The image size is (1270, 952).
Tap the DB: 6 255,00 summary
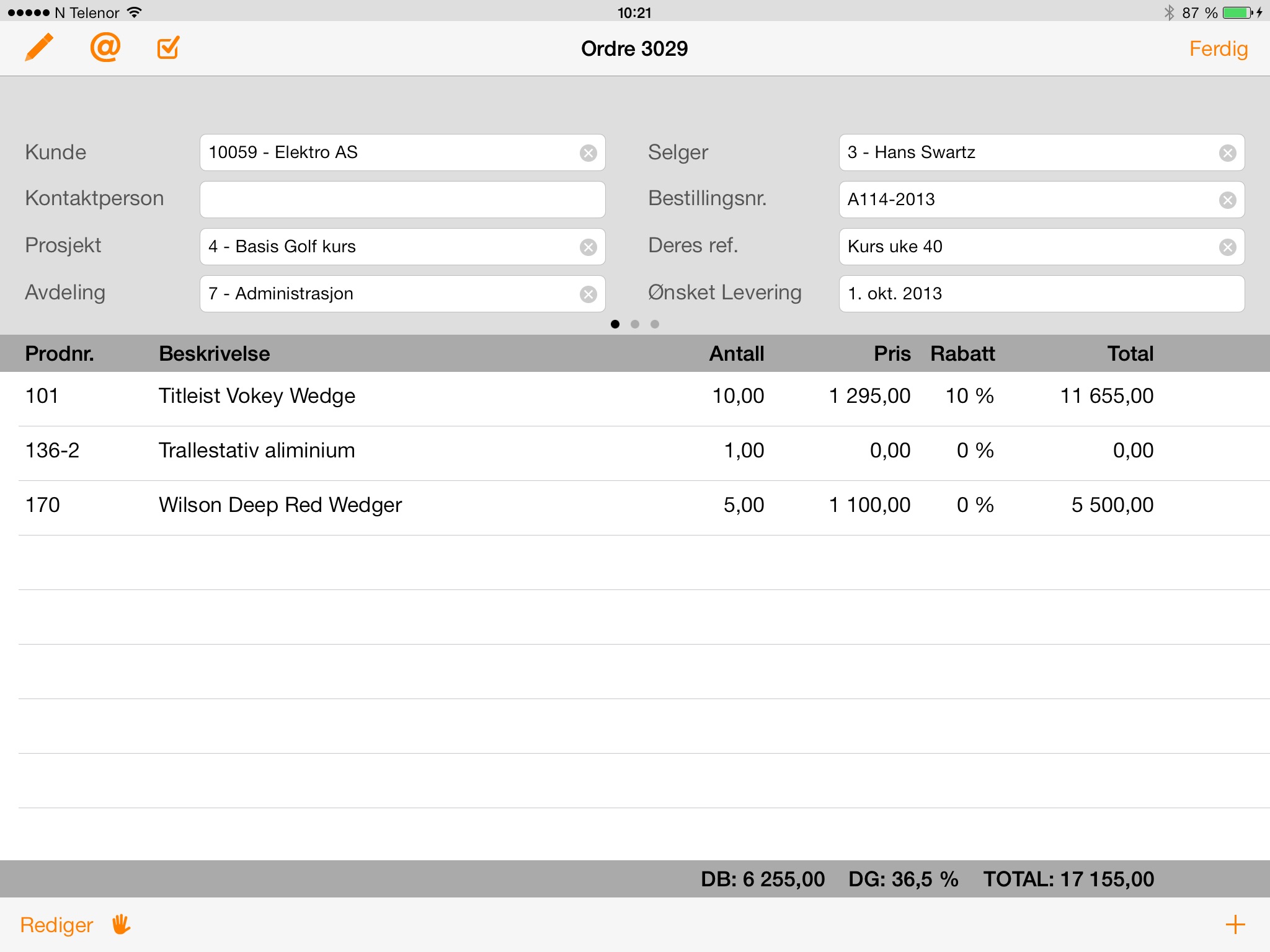tap(763, 879)
